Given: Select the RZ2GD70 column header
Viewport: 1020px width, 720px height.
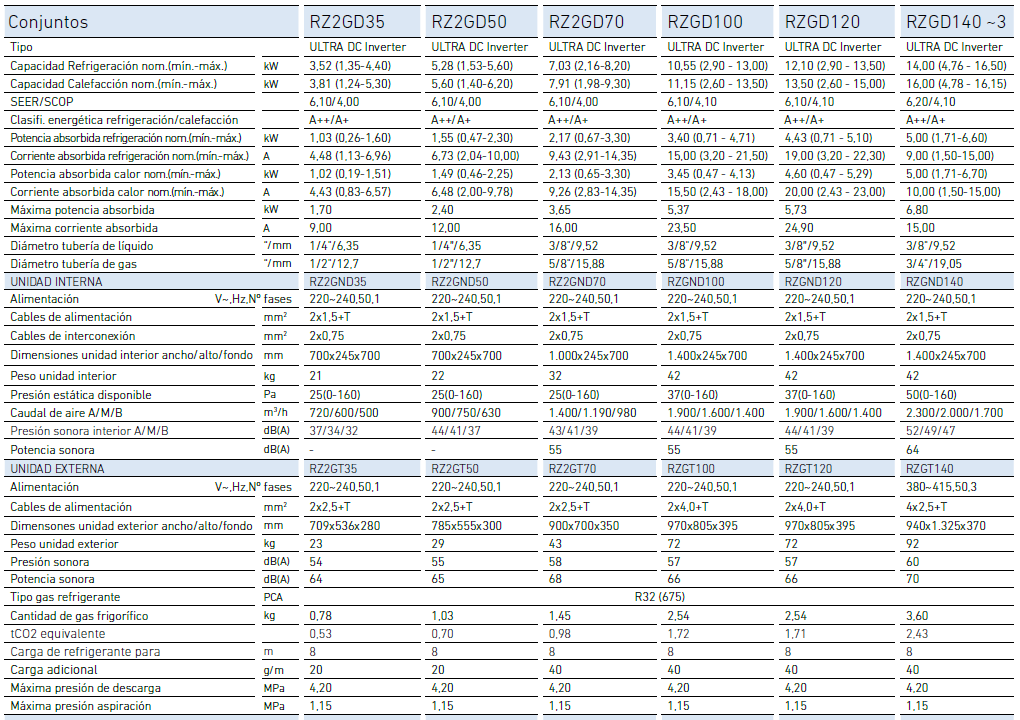Looking at the screenshot, I should 589,22.
